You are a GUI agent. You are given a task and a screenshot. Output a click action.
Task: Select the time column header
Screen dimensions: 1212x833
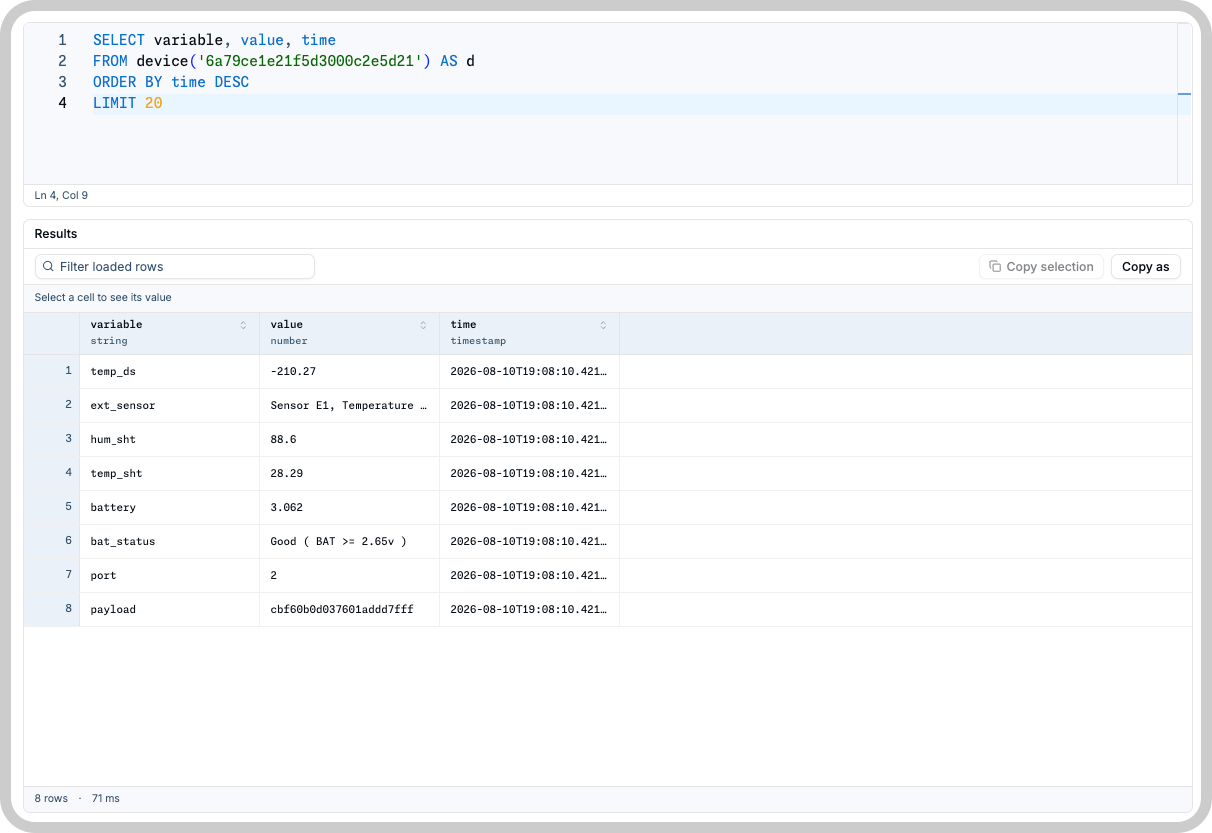point(530,333)
